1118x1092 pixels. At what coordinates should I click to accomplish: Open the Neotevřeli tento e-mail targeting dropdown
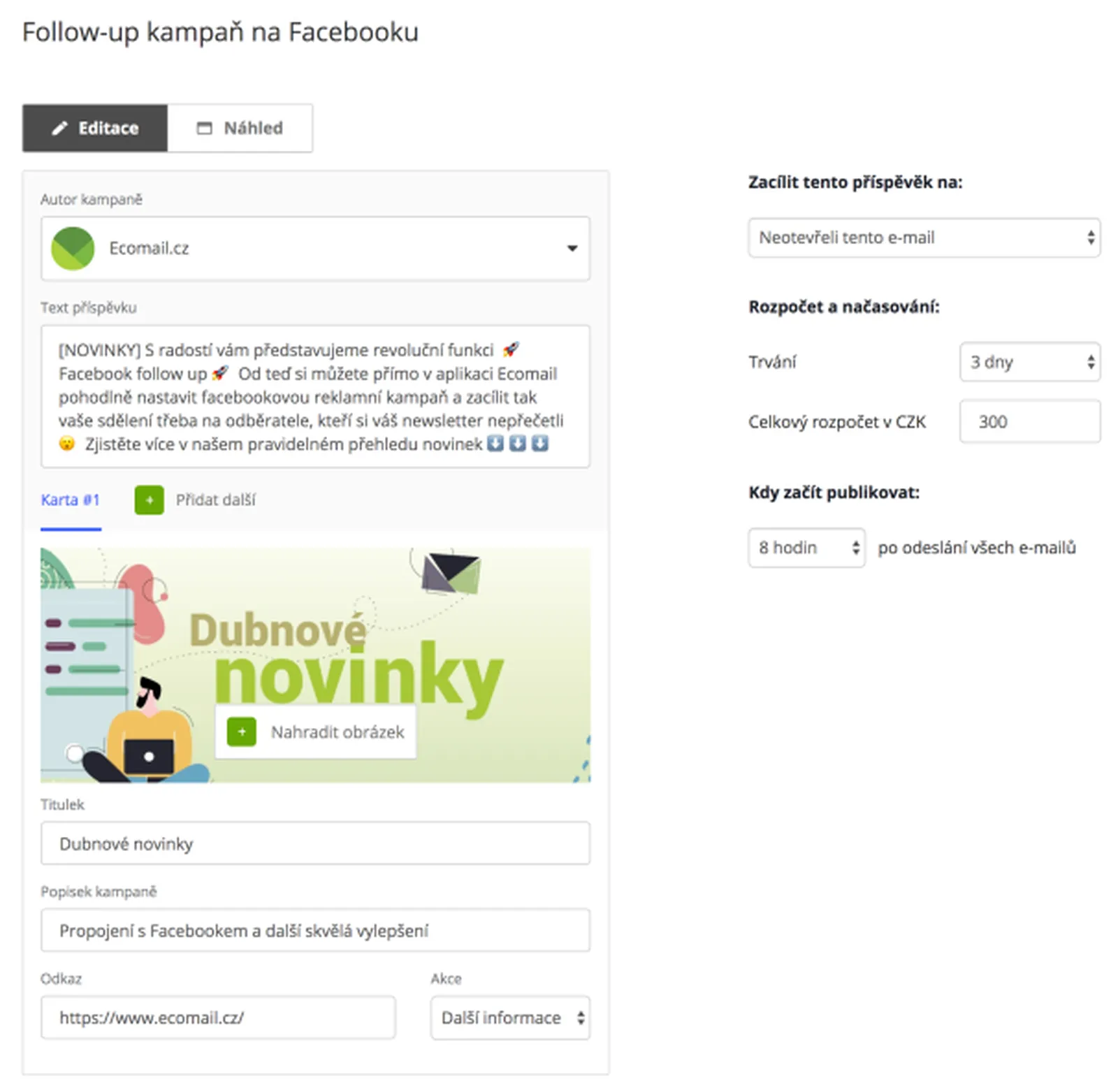[924, 238]
